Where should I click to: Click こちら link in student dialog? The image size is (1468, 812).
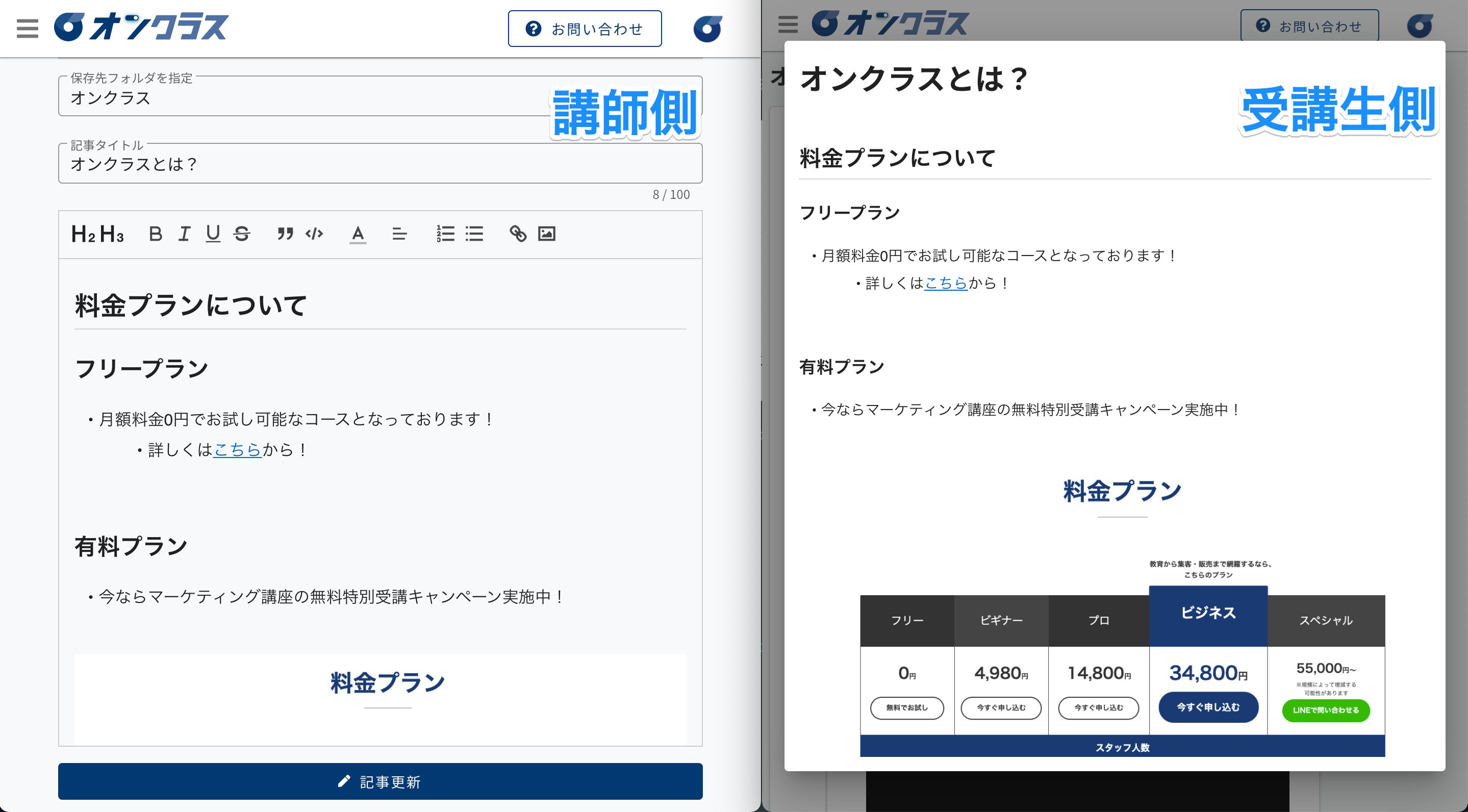click(x=946, y=283)
